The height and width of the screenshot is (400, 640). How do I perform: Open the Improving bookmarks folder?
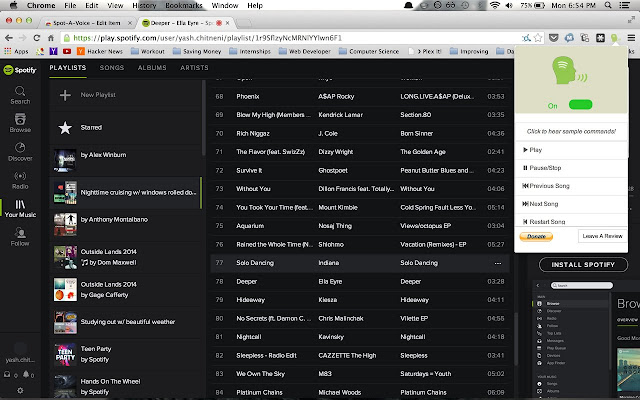469,51
